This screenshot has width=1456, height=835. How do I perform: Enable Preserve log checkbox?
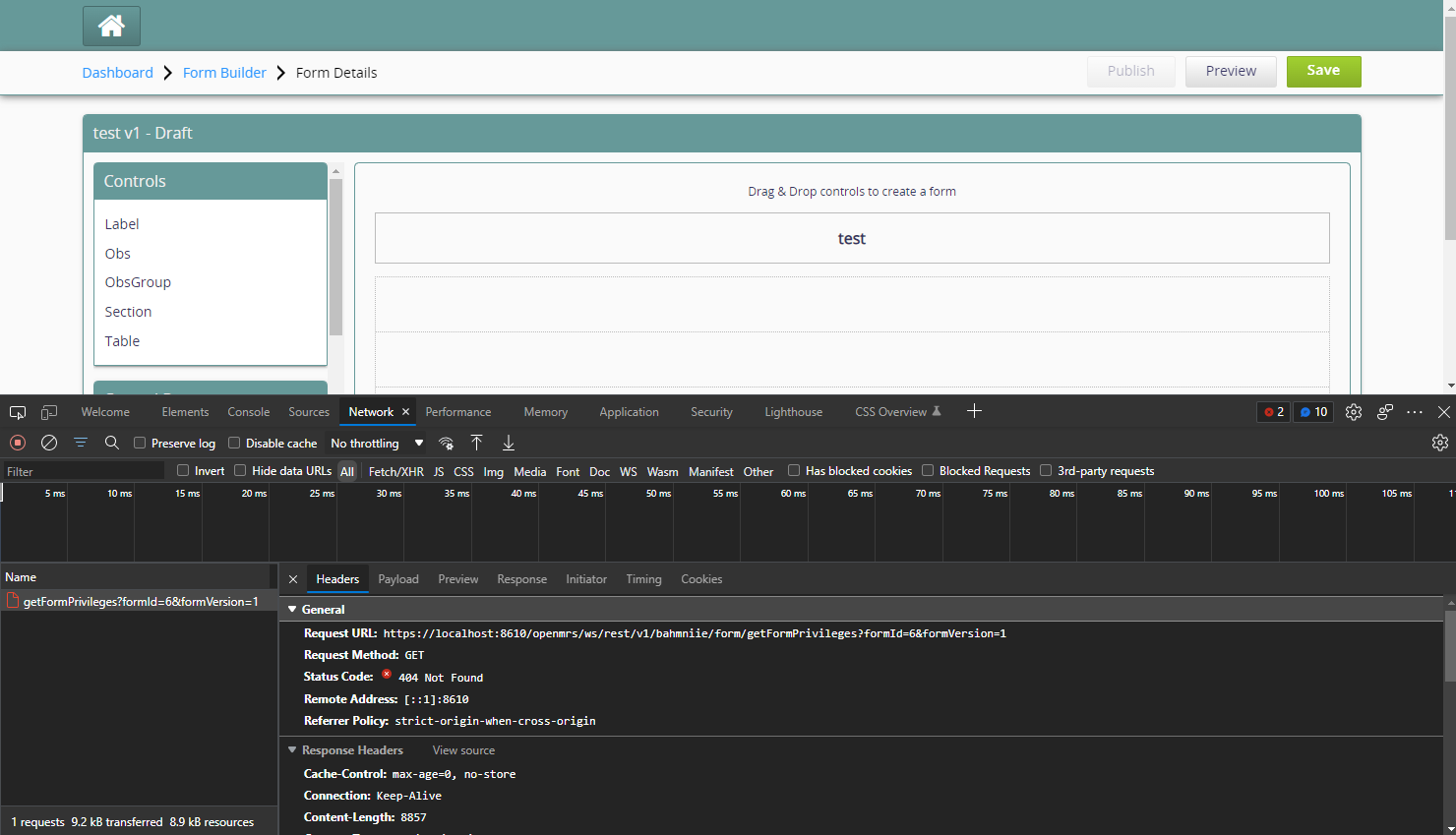(x=140, y=443)
